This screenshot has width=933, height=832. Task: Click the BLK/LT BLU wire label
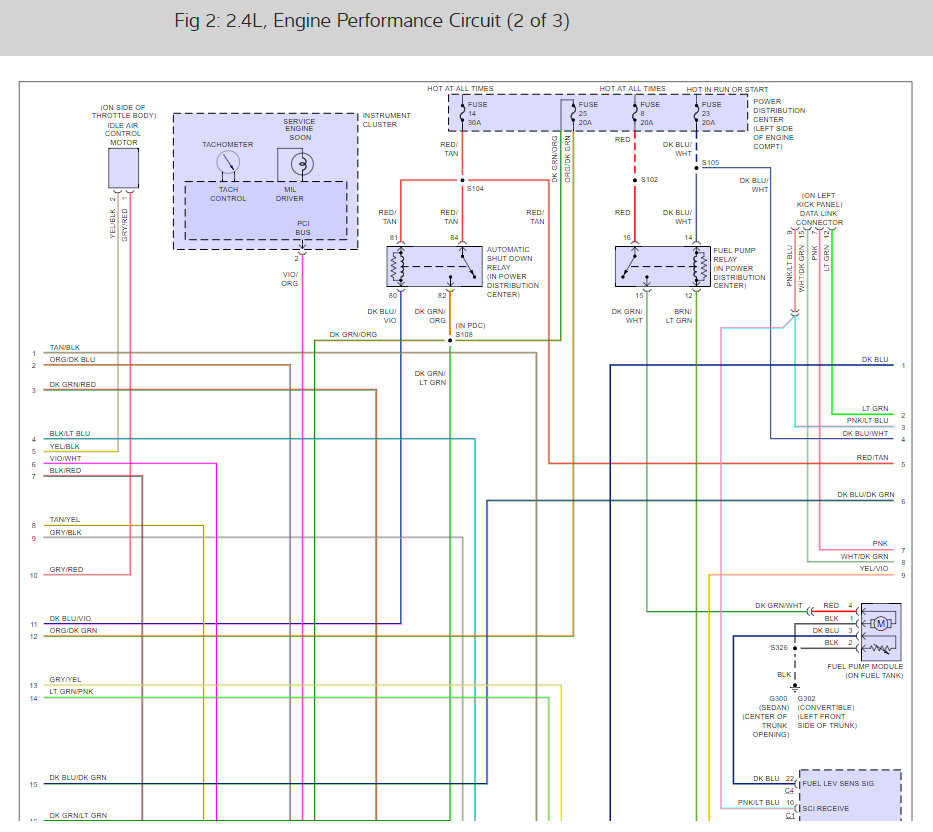pos(70,433)
